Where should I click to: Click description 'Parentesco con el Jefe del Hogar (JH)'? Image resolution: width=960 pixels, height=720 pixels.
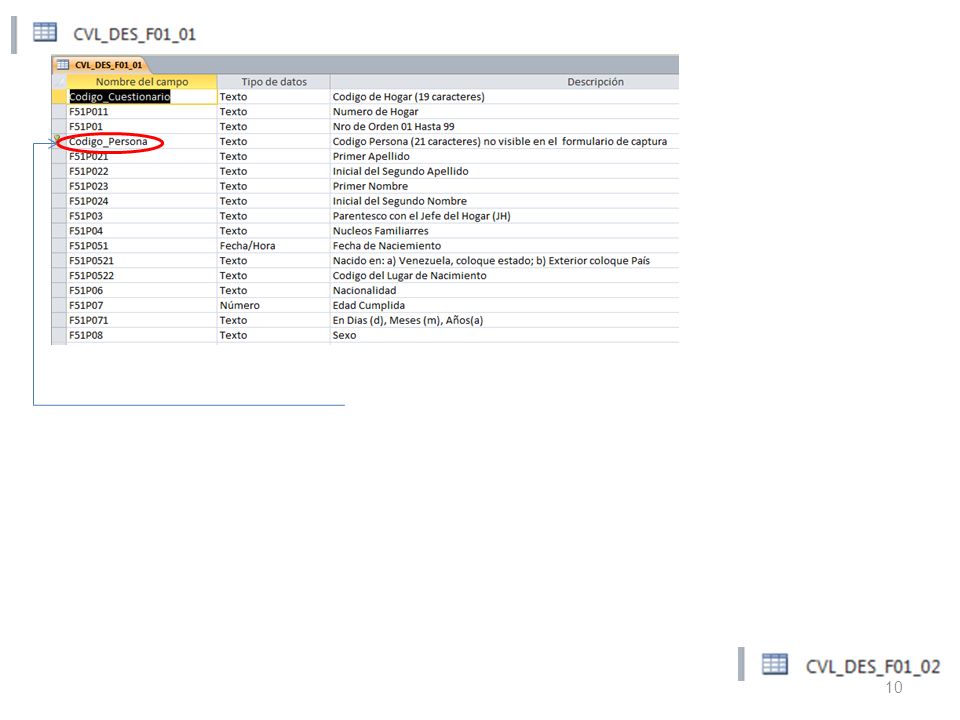pos(421,216)
